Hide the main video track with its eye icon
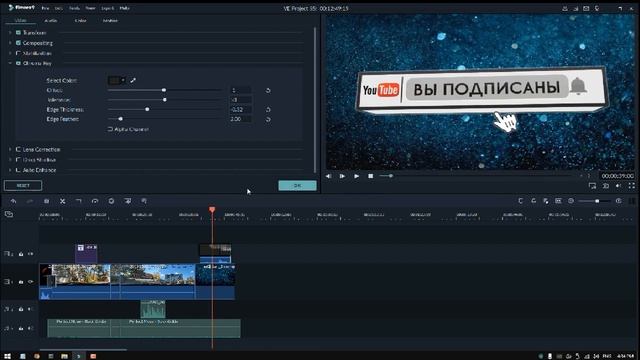This screenshot has width=640, height=360. (31, 282)
